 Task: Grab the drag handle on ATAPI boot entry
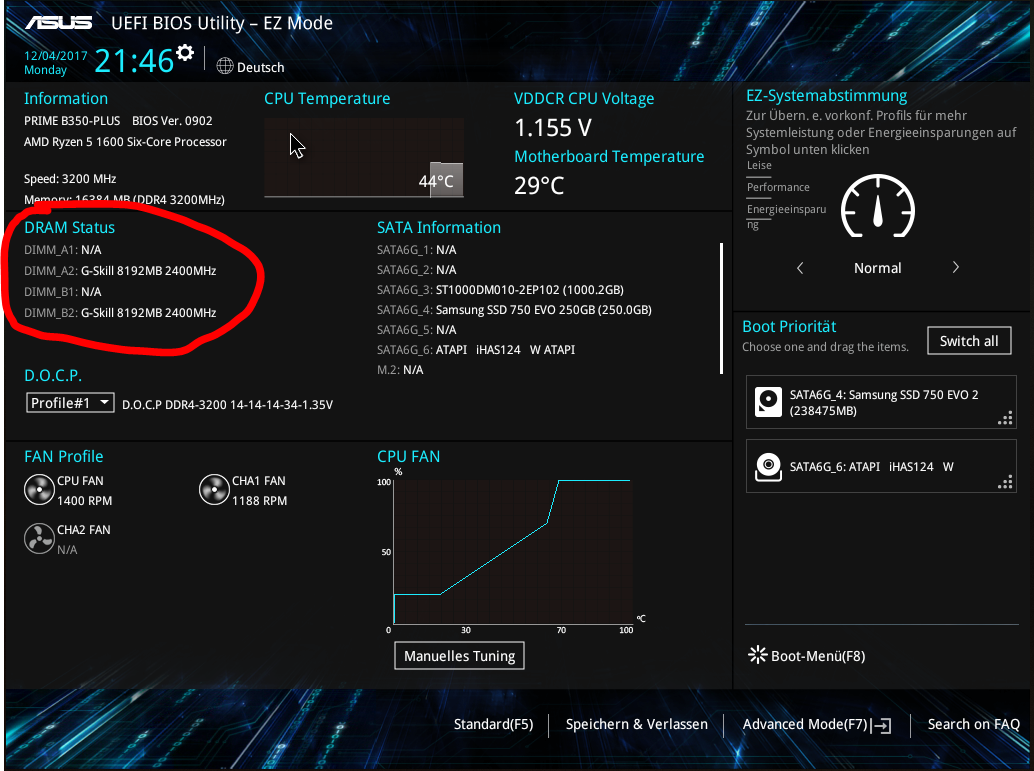pos(1005,483)
